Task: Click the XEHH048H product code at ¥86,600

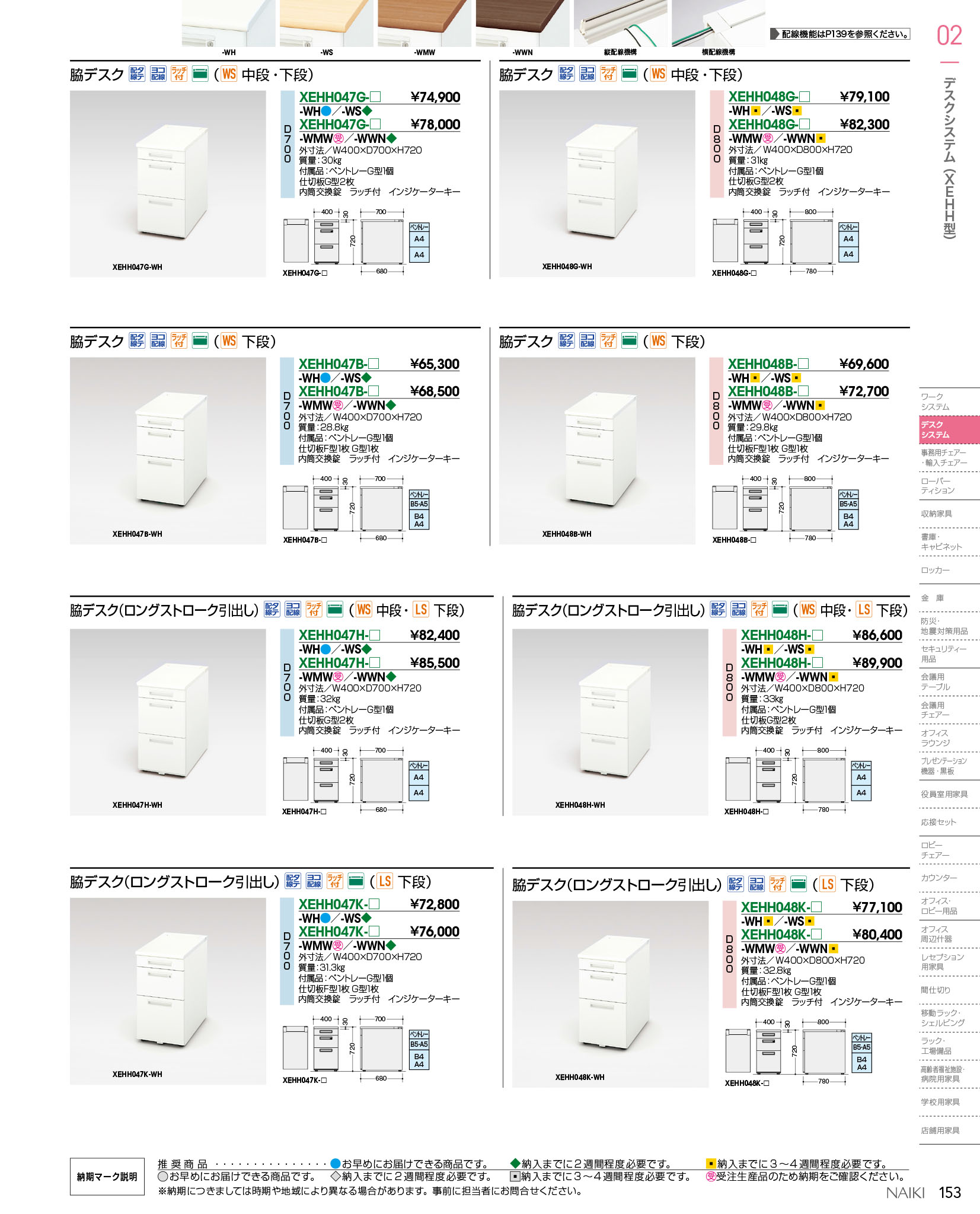Action: [775, 635]
